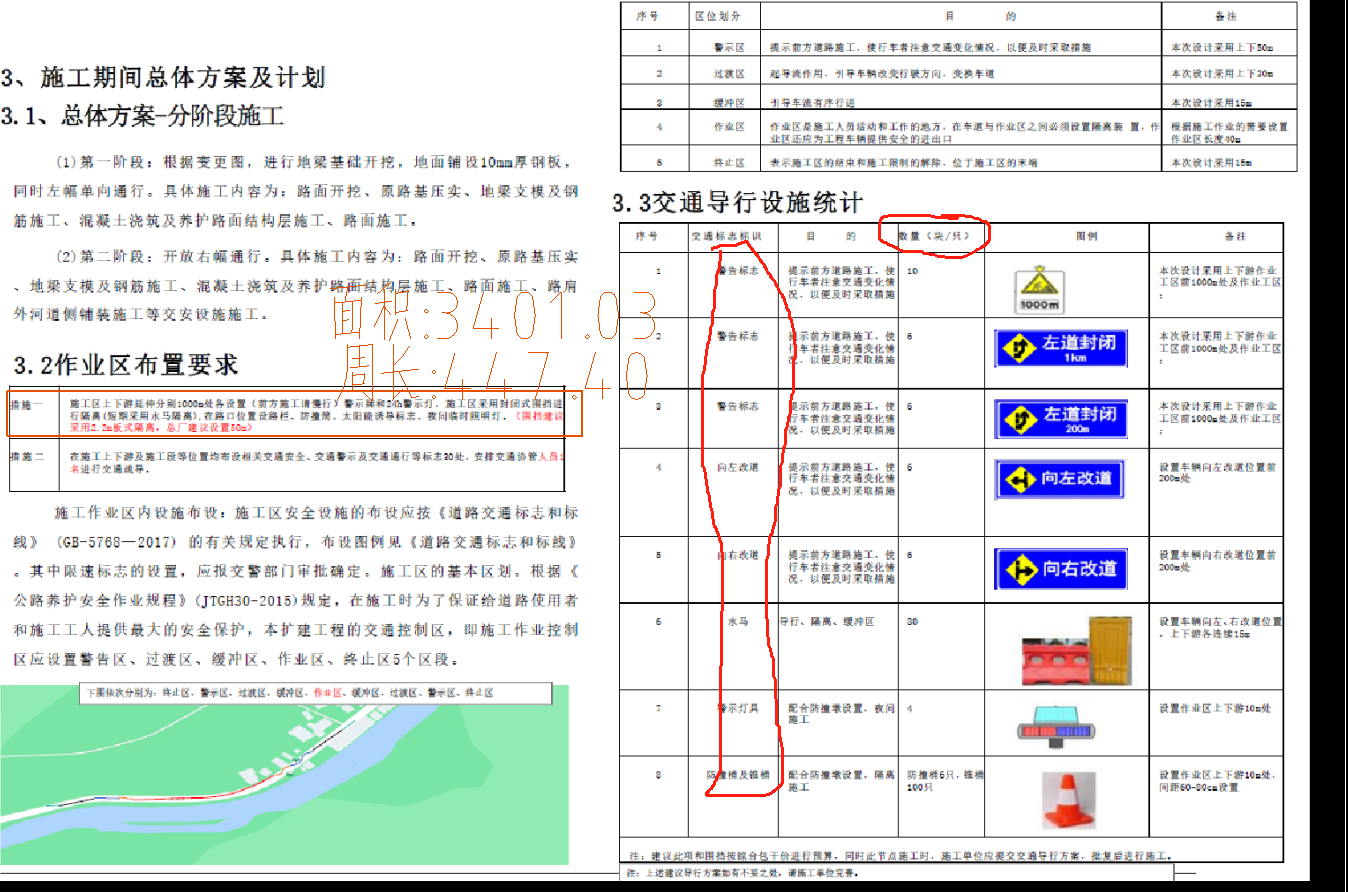Click the purpose text 引导车流有序行进

click(813, 102)
